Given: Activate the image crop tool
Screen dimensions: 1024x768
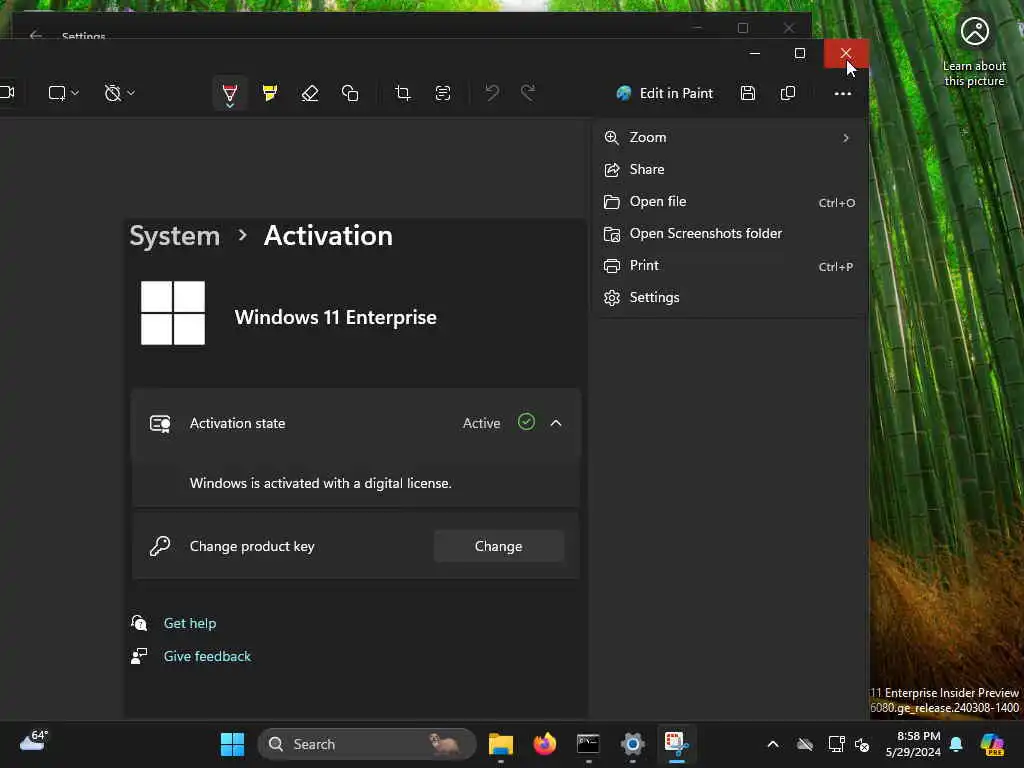Looking at the screenshot, I should (403, 93).
